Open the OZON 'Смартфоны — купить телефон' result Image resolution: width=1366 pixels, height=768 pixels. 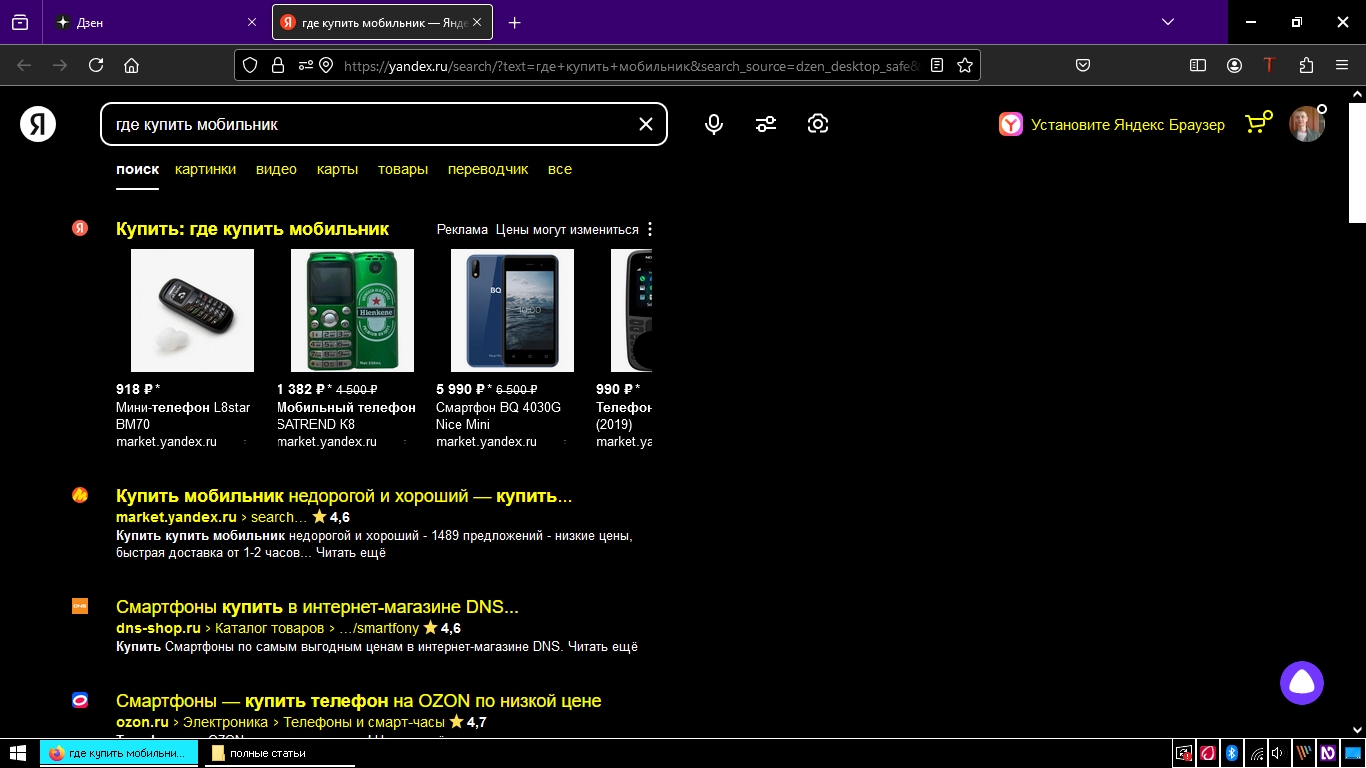click(x=358, y=701)
